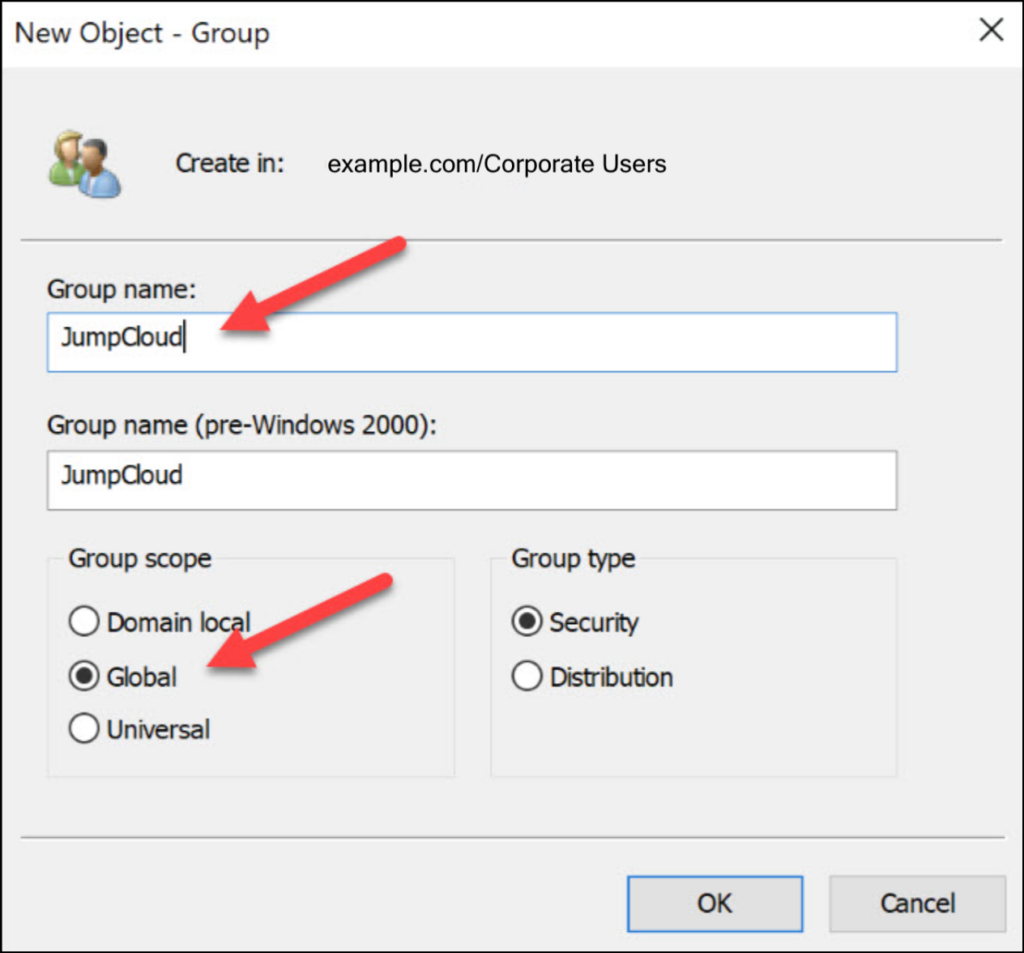Click the example.com/Corporate Users text

pos(495,163)
